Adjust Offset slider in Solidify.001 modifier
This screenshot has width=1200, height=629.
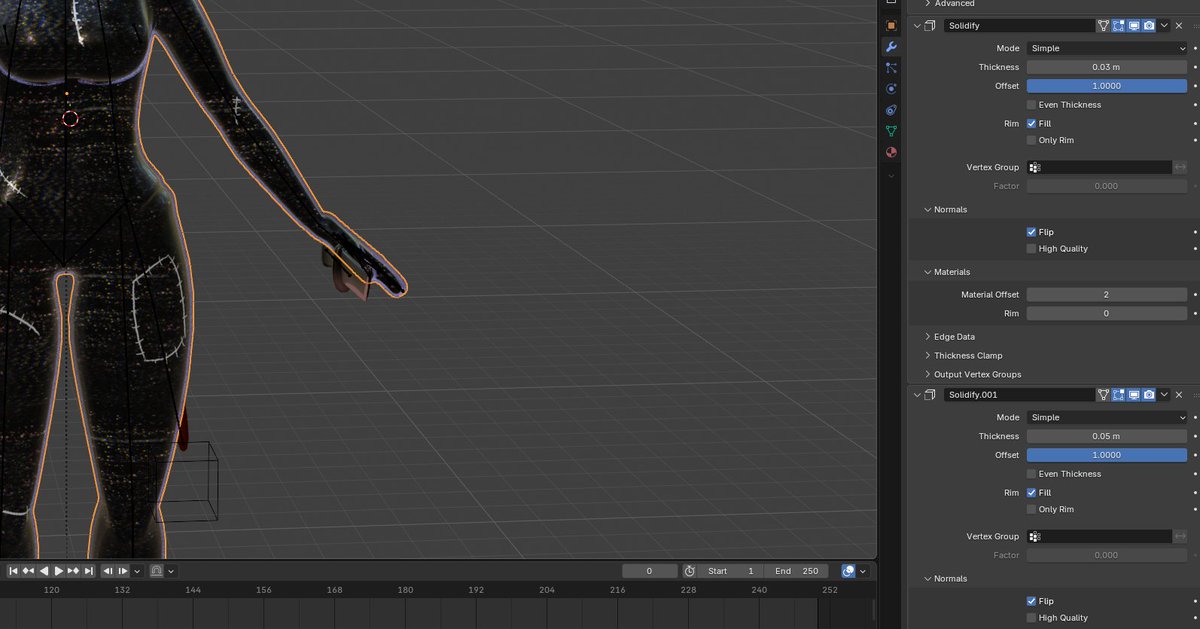(1106, 455)
